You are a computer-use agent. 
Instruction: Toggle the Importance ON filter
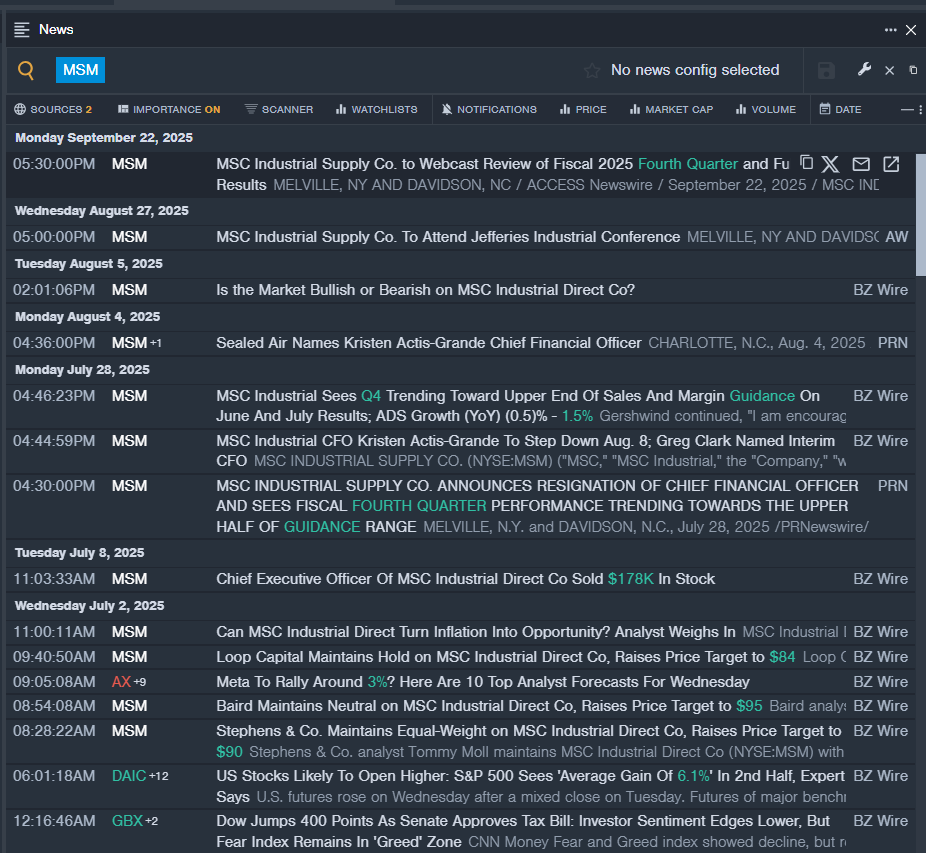tap(168, 109)
